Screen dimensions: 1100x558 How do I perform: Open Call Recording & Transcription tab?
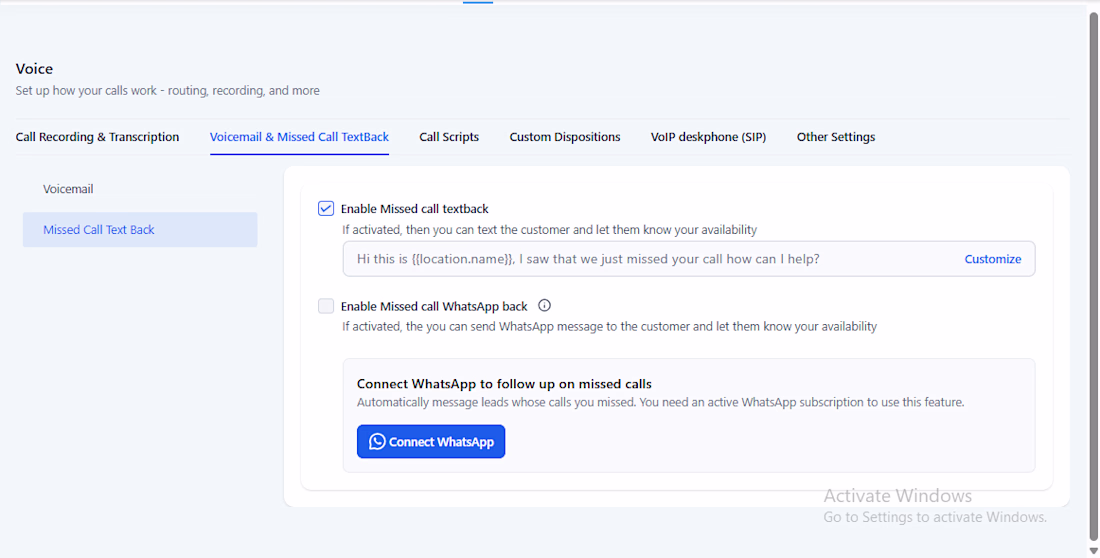(x=98, y=137)
